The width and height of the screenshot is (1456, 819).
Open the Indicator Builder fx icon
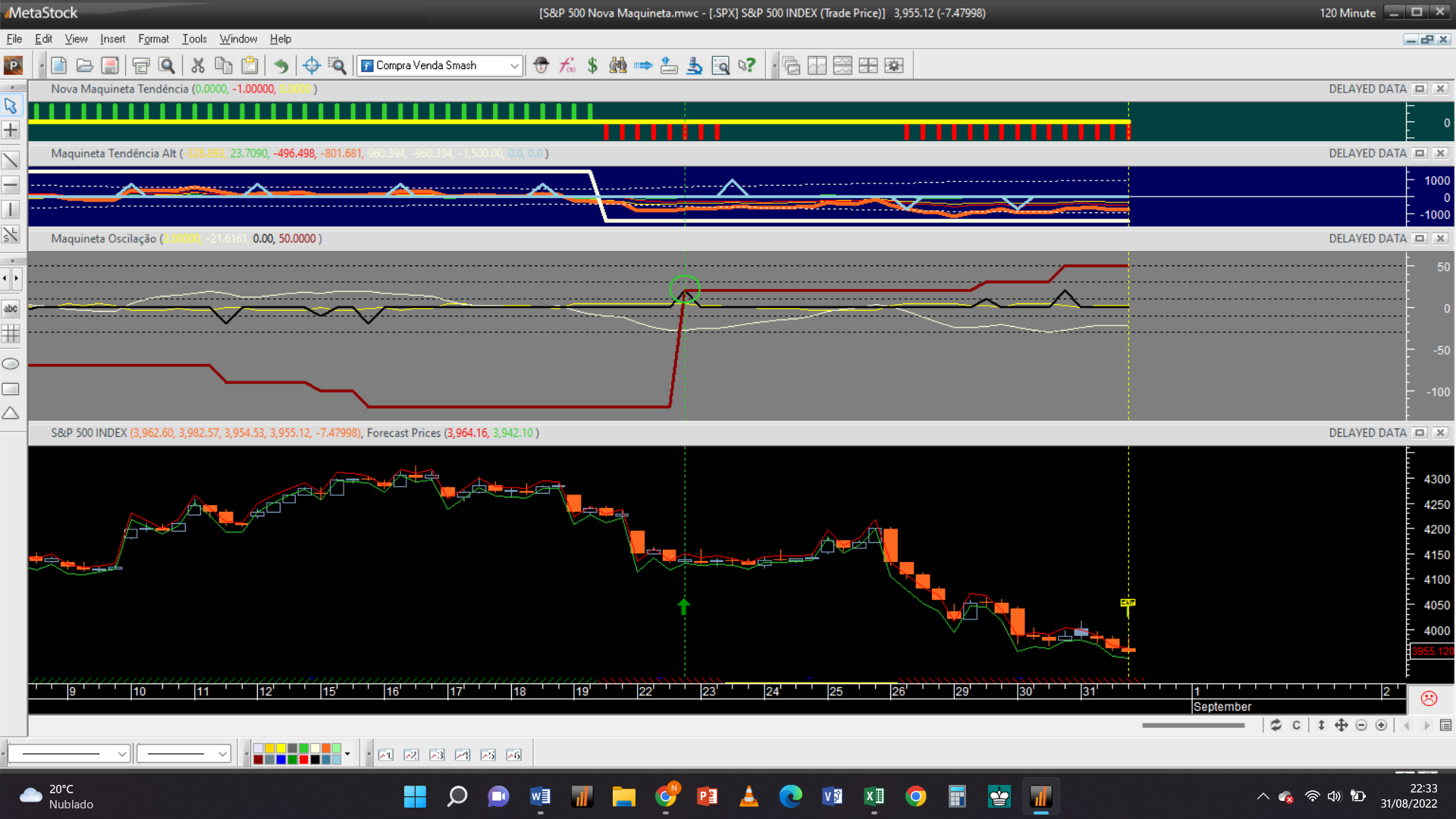pos(567,66)
